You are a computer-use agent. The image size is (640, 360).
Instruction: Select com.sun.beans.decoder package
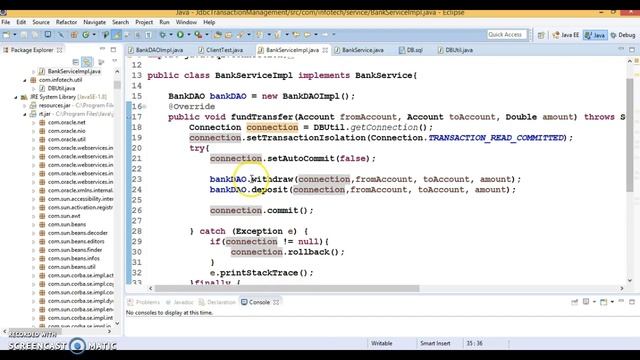(78, 233)
